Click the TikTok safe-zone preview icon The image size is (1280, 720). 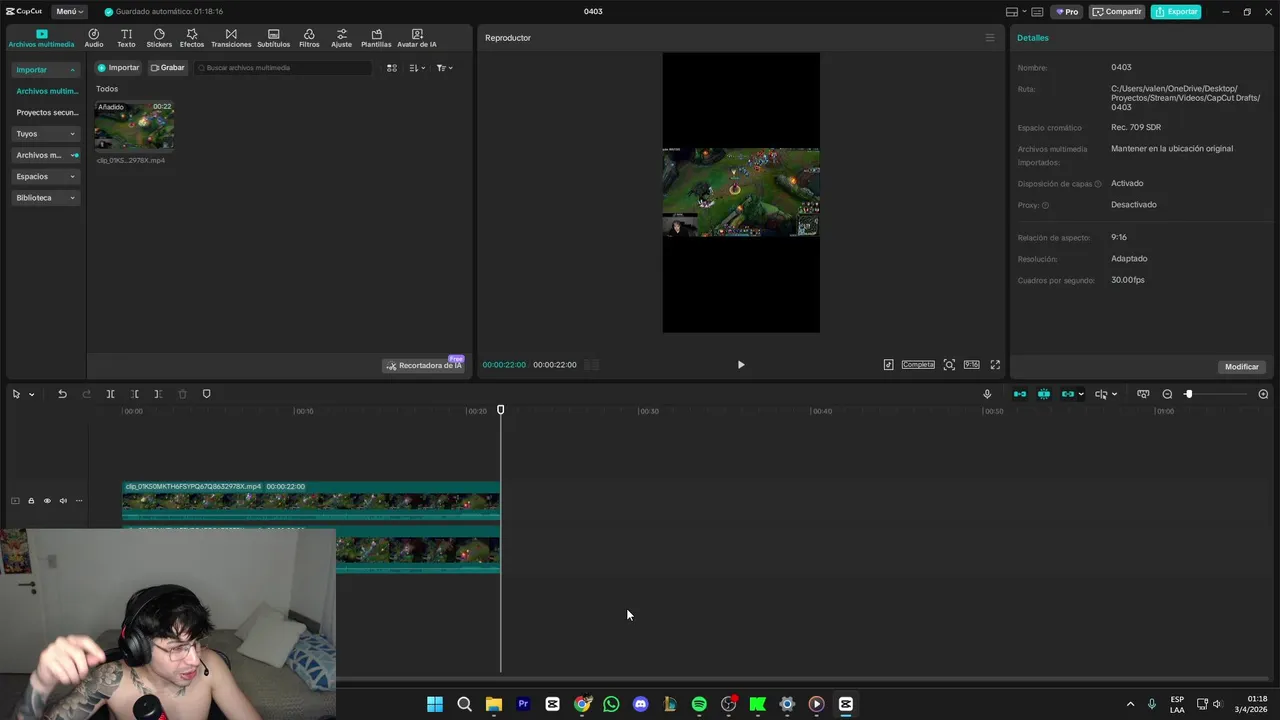click(888, 365)
